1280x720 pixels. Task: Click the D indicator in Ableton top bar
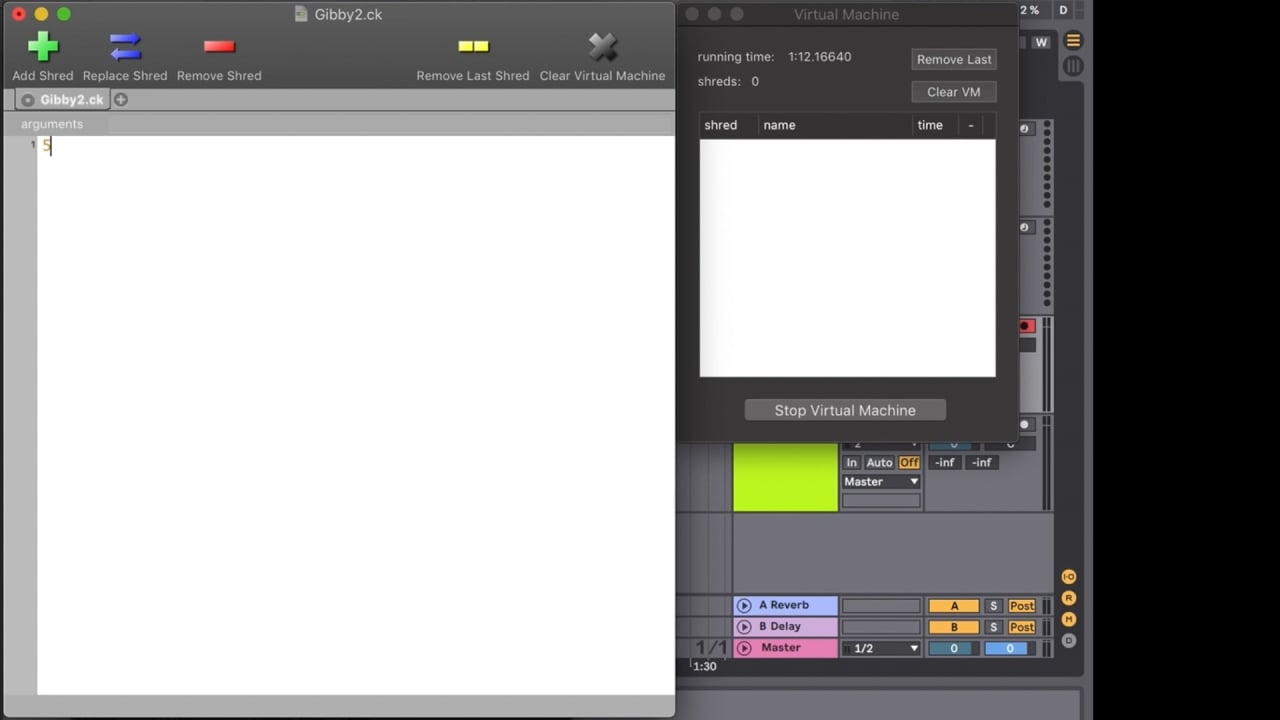coord(1063,10)
